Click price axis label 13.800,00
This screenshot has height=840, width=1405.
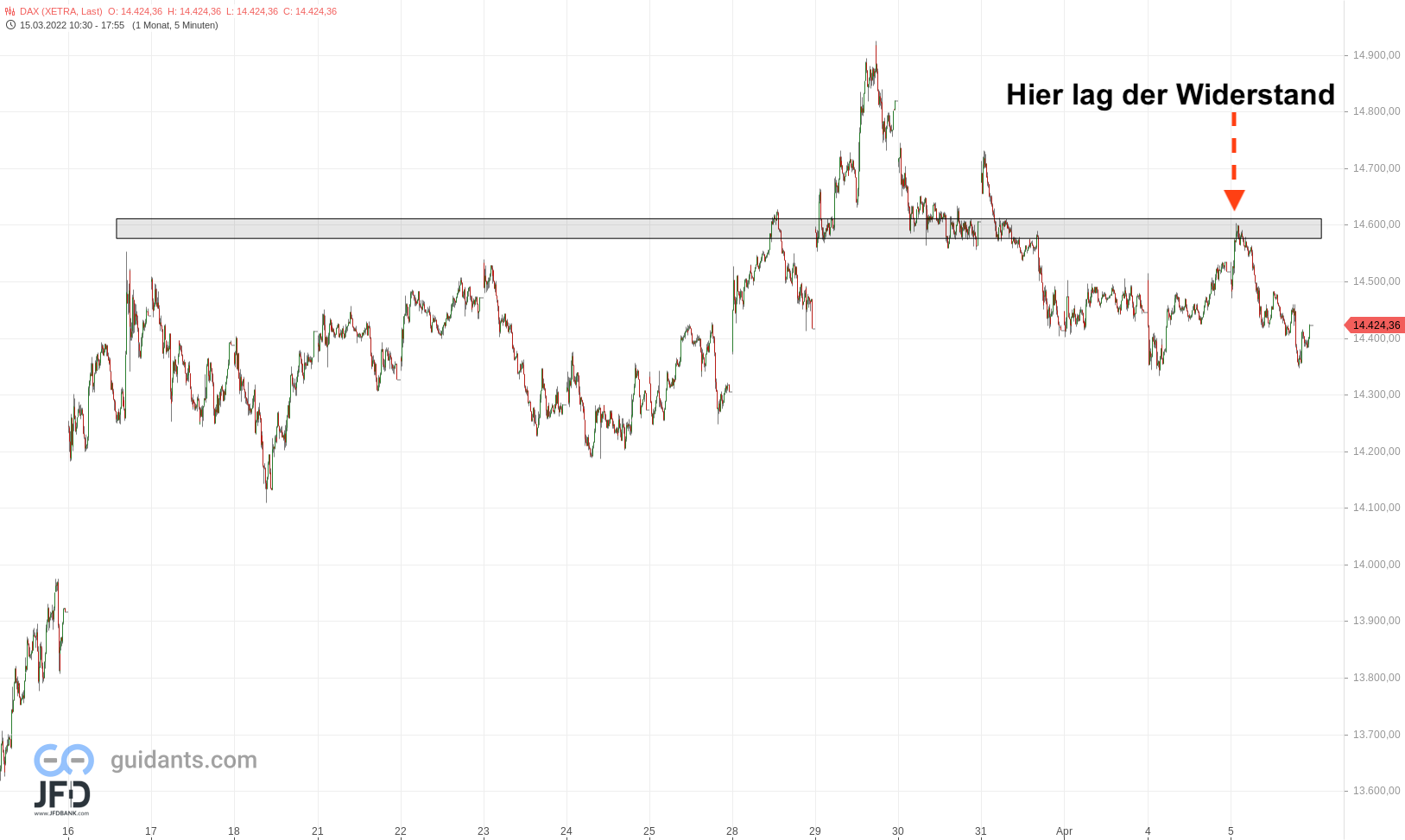tap(1377, 678)
